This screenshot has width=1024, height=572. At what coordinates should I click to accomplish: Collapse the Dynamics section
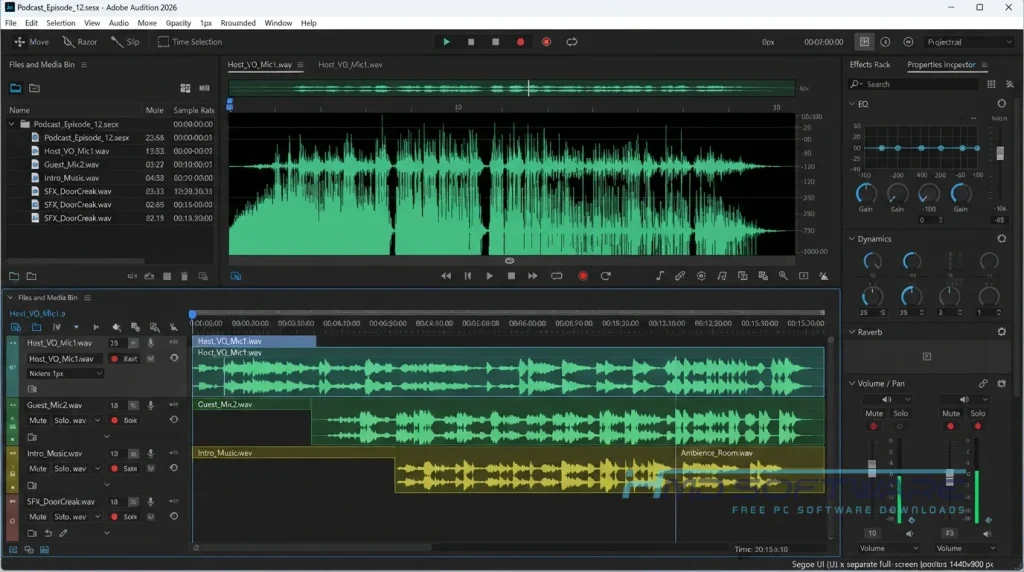point(852,239)
